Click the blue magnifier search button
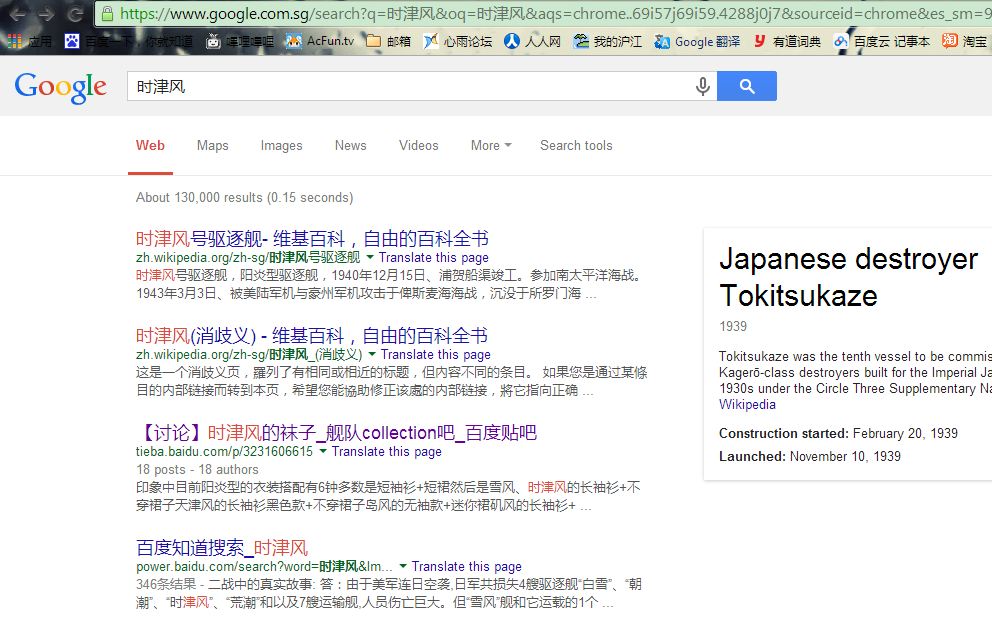This screenshot has width=992, height=617. (x=747, y=86)
